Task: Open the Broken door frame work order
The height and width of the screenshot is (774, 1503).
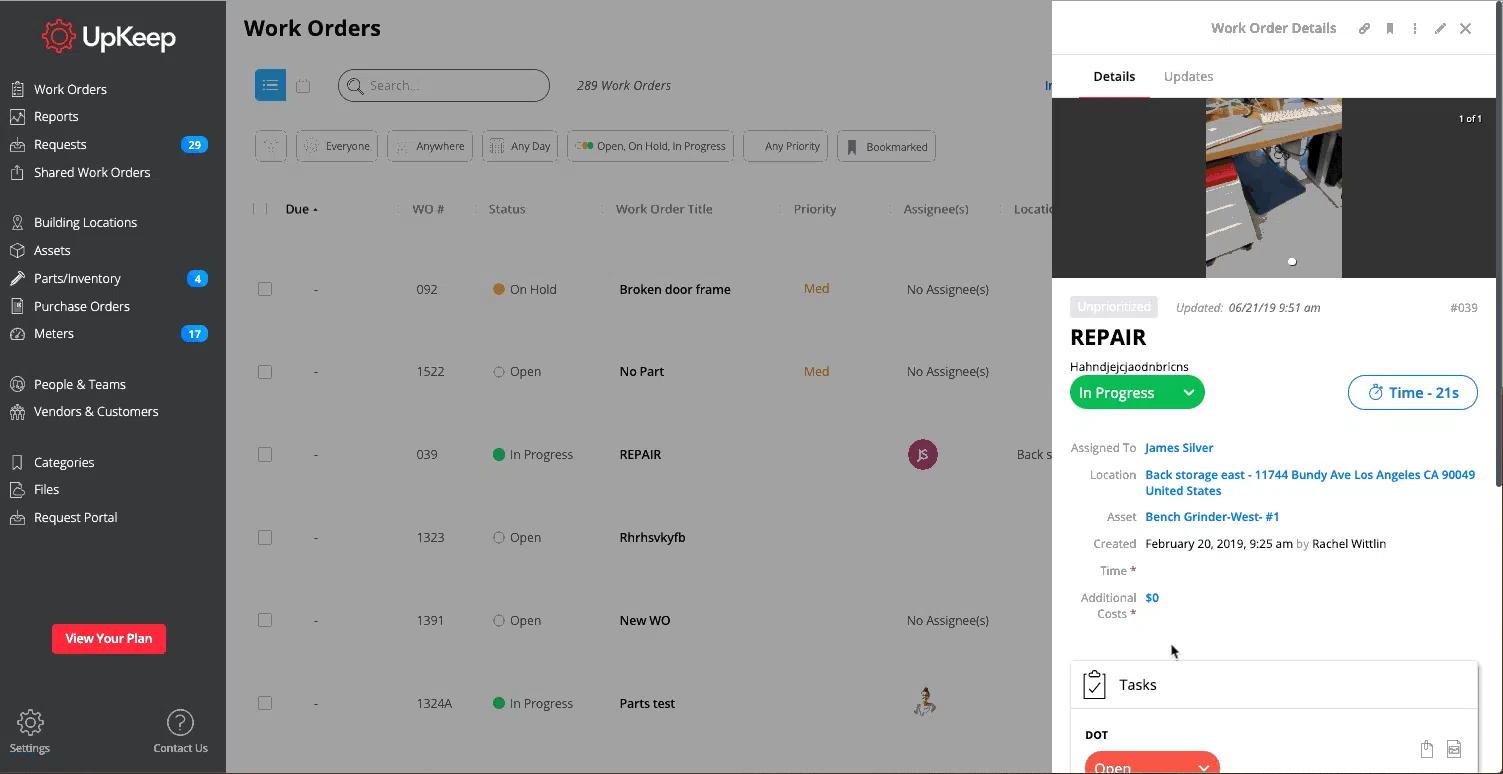Action: tap(675, 290)
